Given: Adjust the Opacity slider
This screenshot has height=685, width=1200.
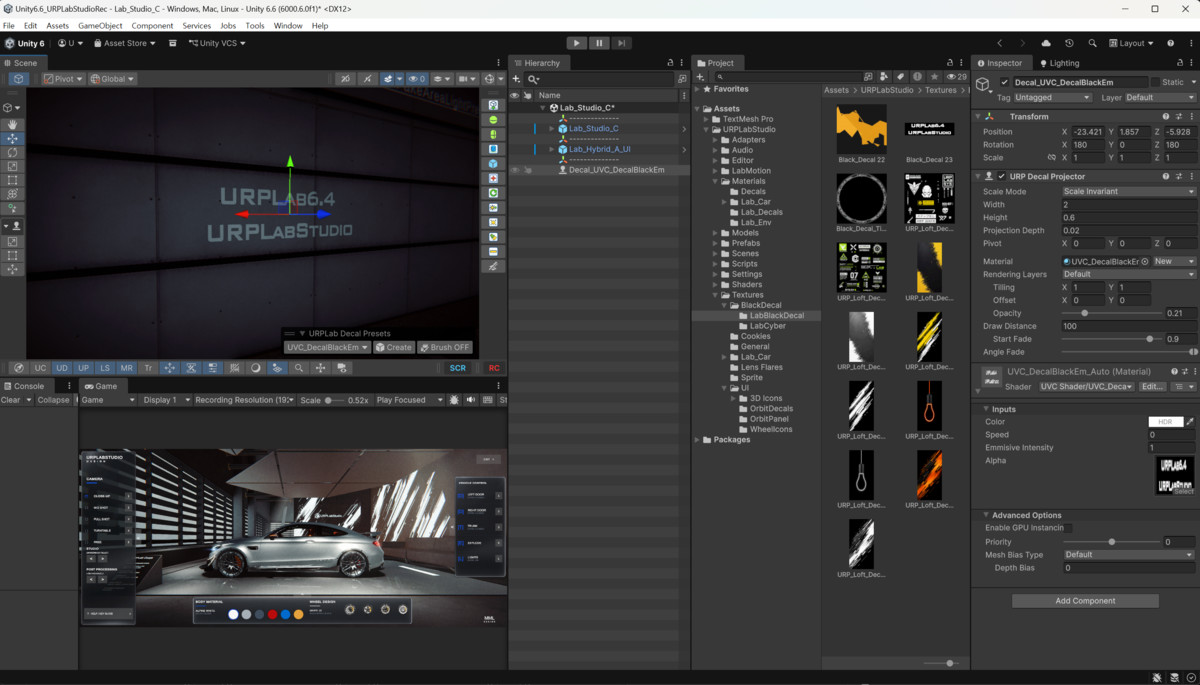Looking at the screenshot, I should [1111, 313].
